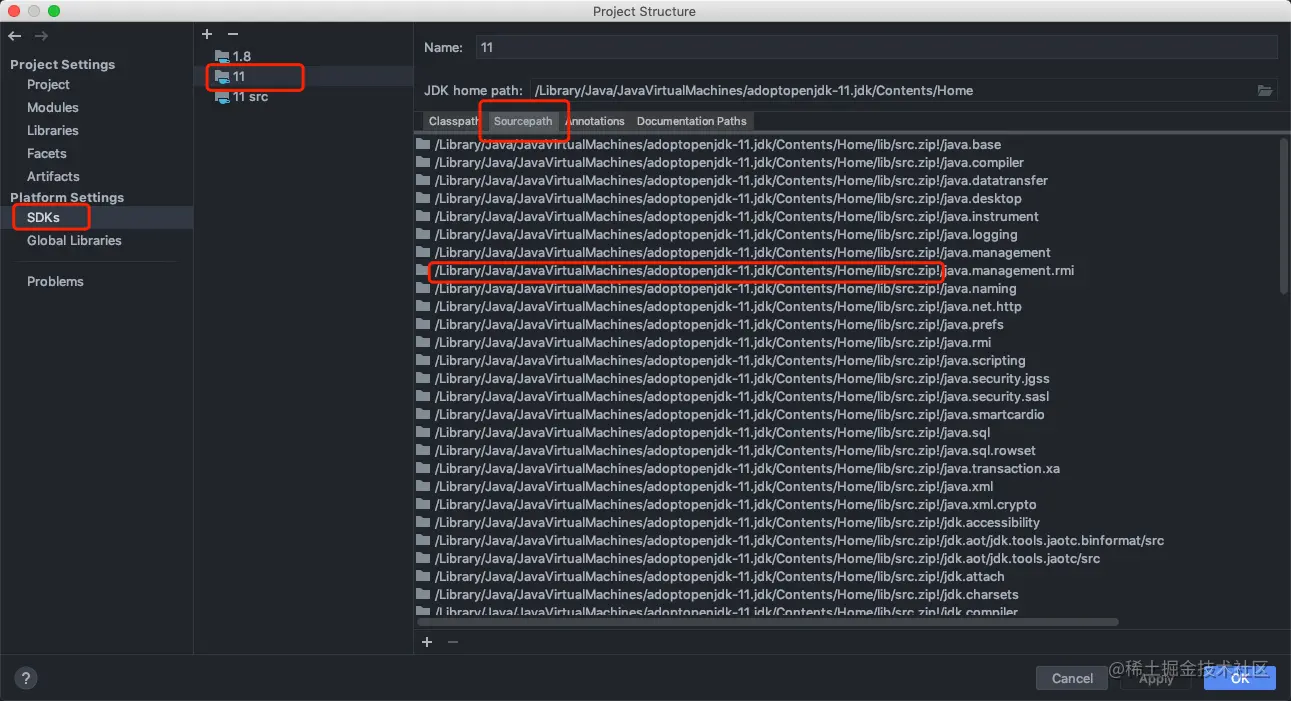The height and width of the screenshot is (701, 1291).
Task: Select the java.security.sasl source path row
Action: click(x=846, y=396)
